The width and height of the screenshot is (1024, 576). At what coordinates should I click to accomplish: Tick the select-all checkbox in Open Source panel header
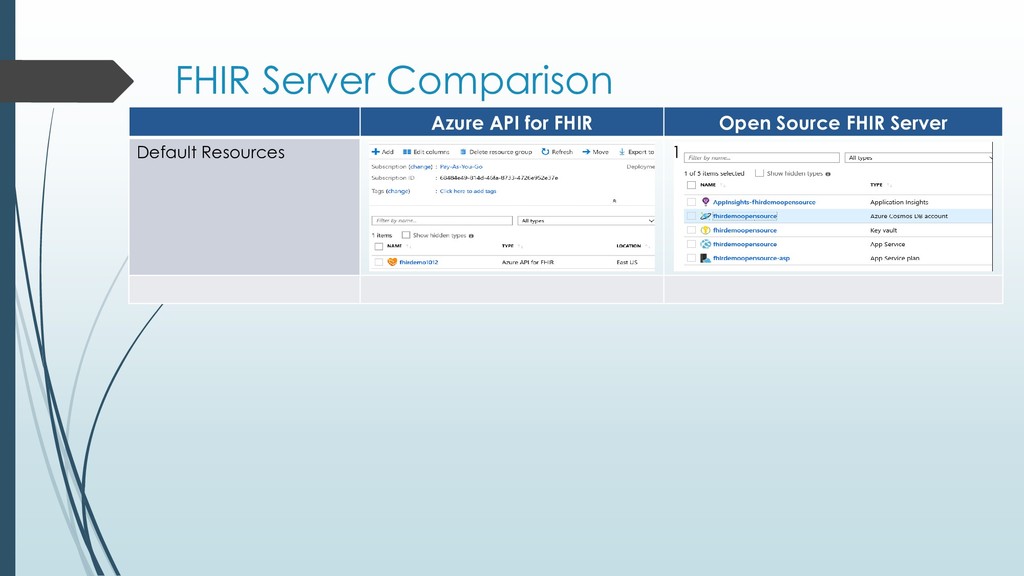click(692, 185)
